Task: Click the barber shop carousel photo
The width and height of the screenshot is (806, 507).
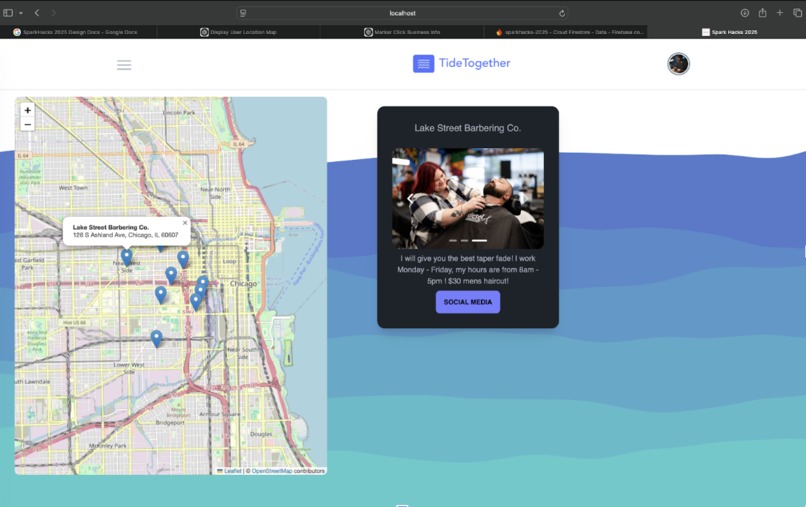Action: point(468,198)
